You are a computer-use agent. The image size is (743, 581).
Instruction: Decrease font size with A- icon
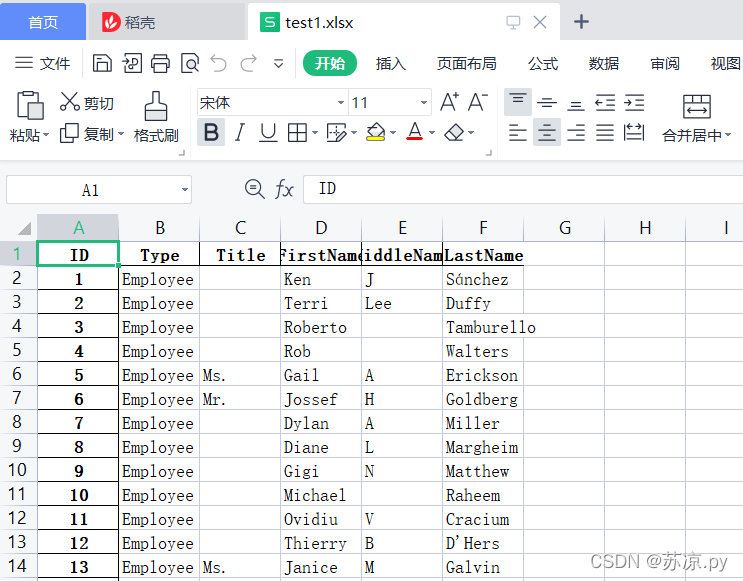478,102
